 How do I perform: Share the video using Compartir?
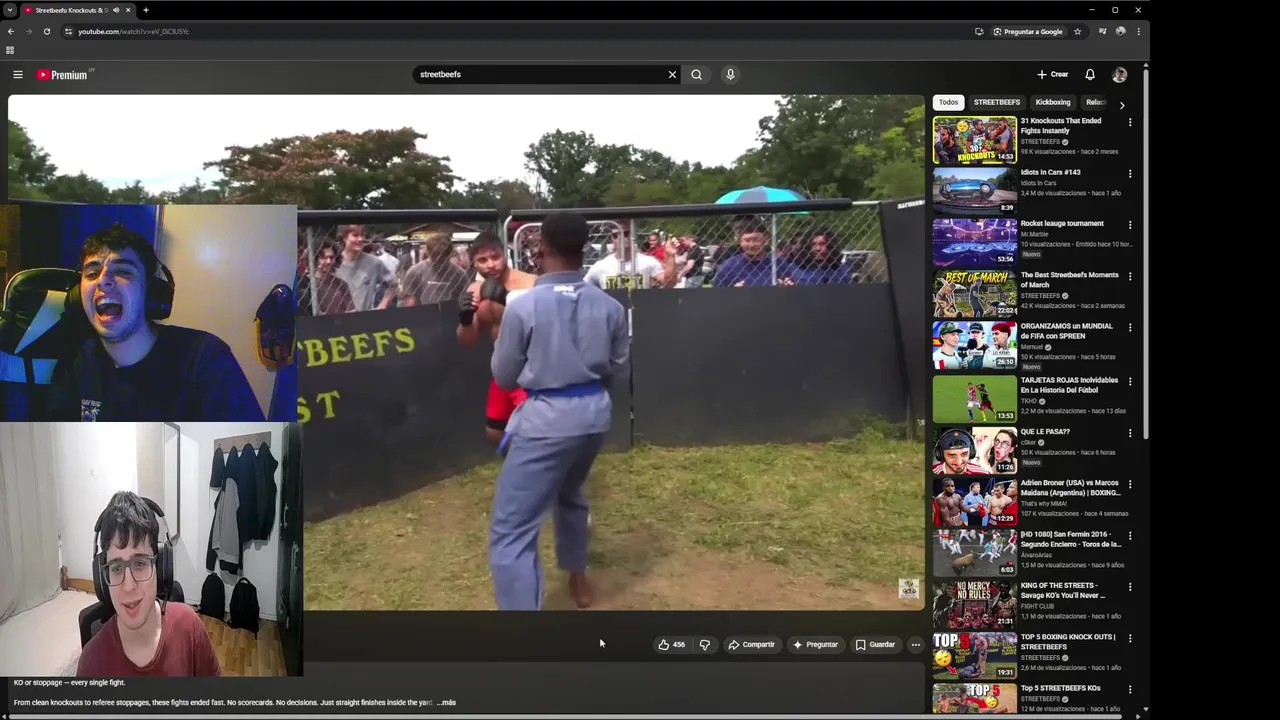751,645
